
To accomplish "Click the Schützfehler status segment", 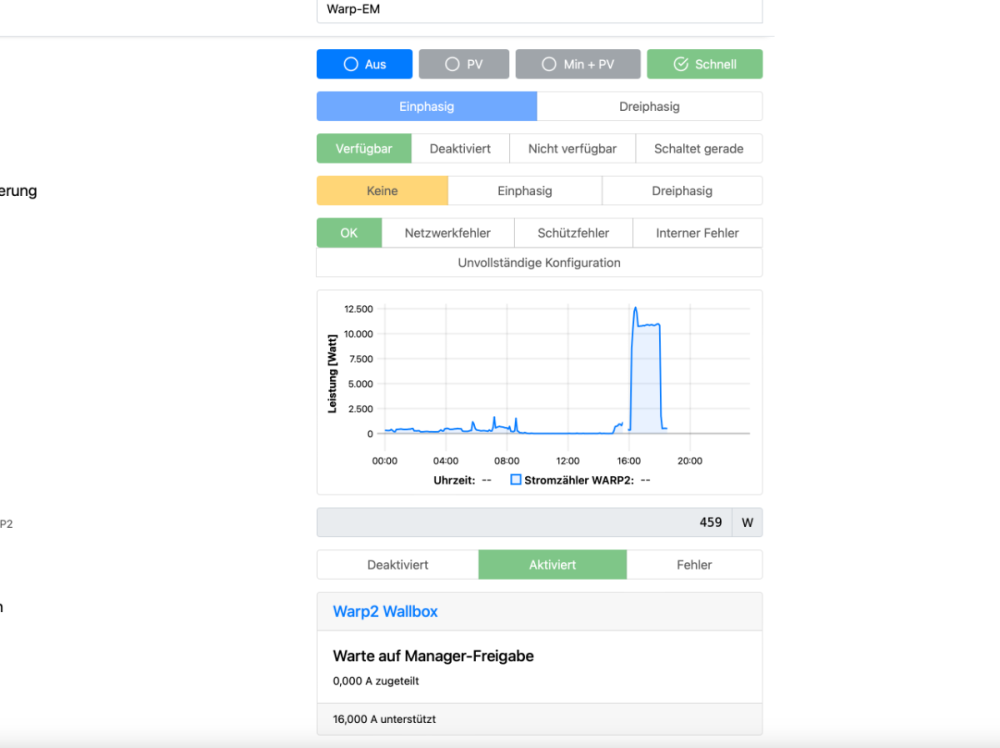I will [573, 233].
